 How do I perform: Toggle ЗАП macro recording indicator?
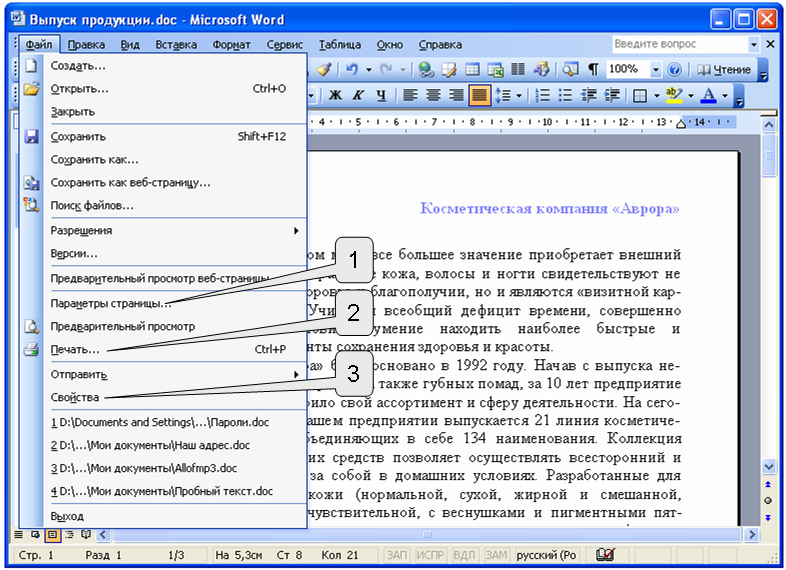point(397,555)
